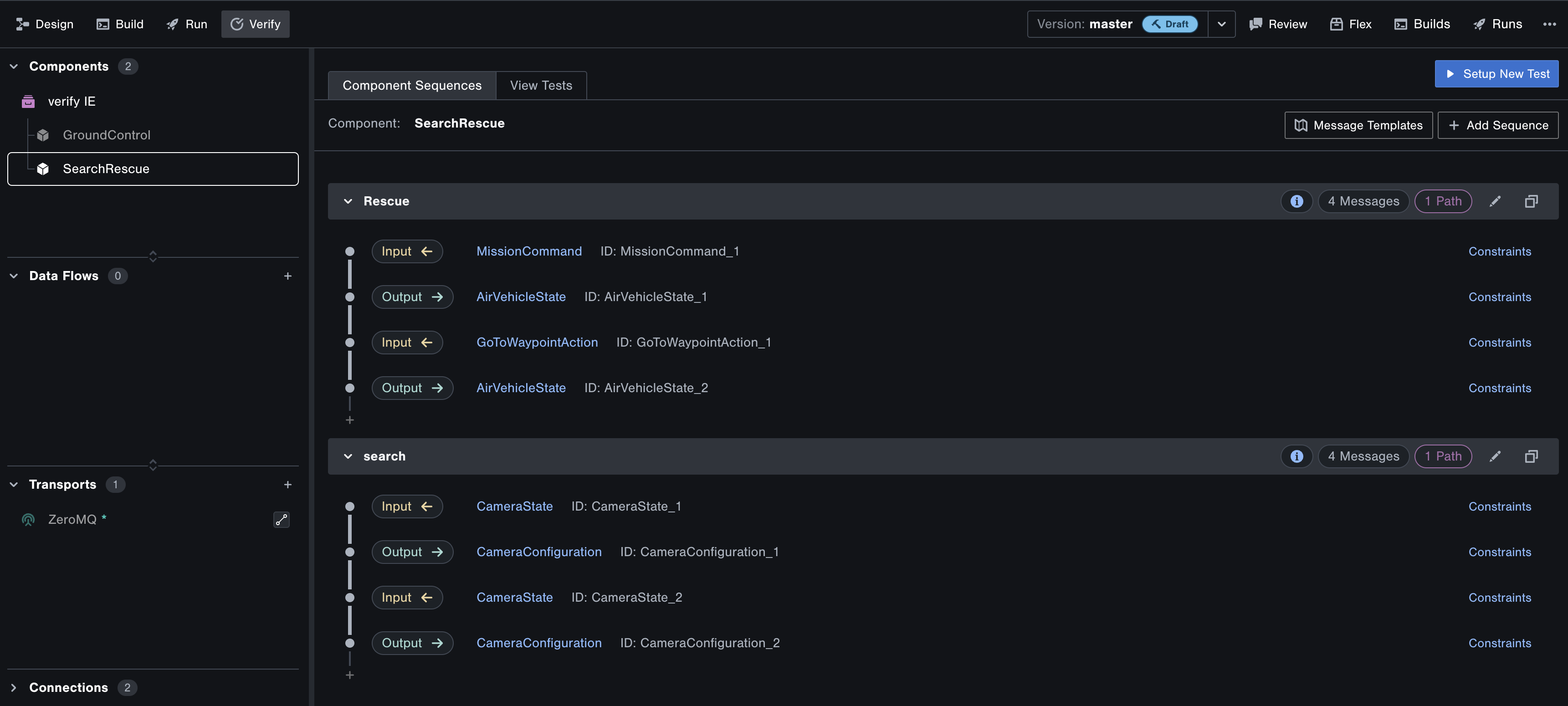Expand the Connections section
Image resolution: width=1568 pixels, height=706 pixels.
coord(13,687)
